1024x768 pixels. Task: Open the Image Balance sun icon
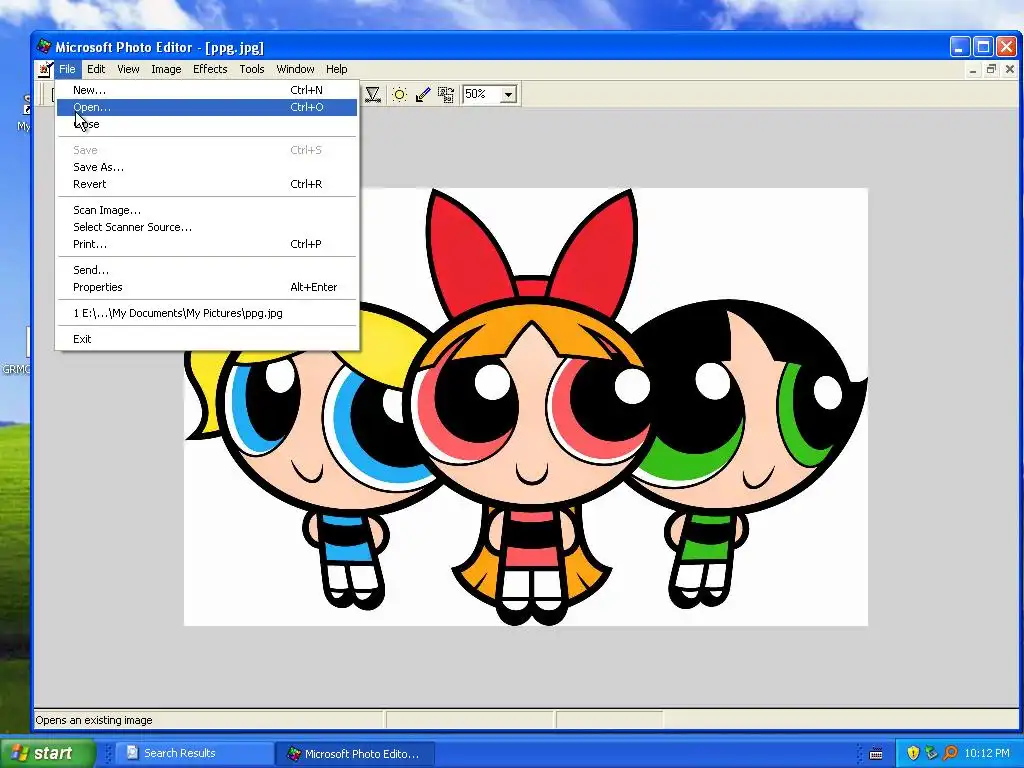(399, 95)
